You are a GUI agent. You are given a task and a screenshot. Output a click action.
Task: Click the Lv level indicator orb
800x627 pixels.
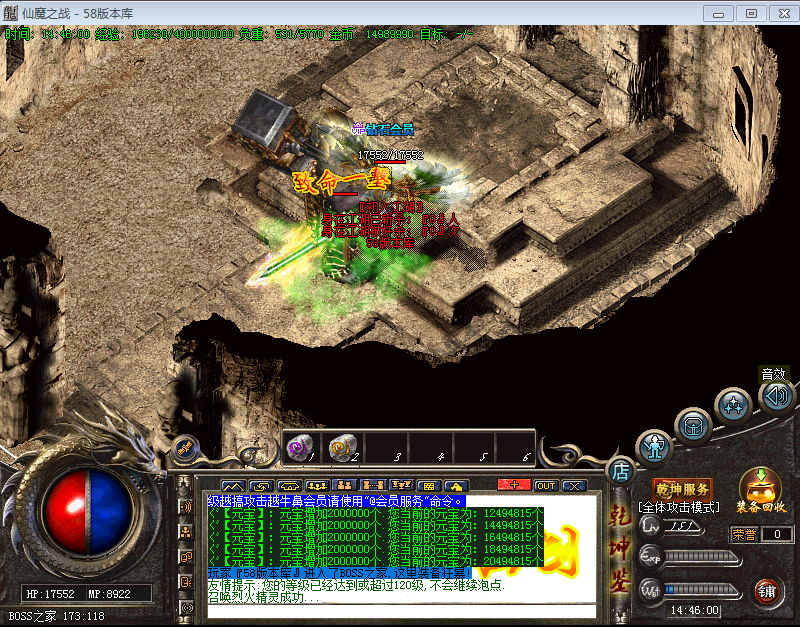651,527
